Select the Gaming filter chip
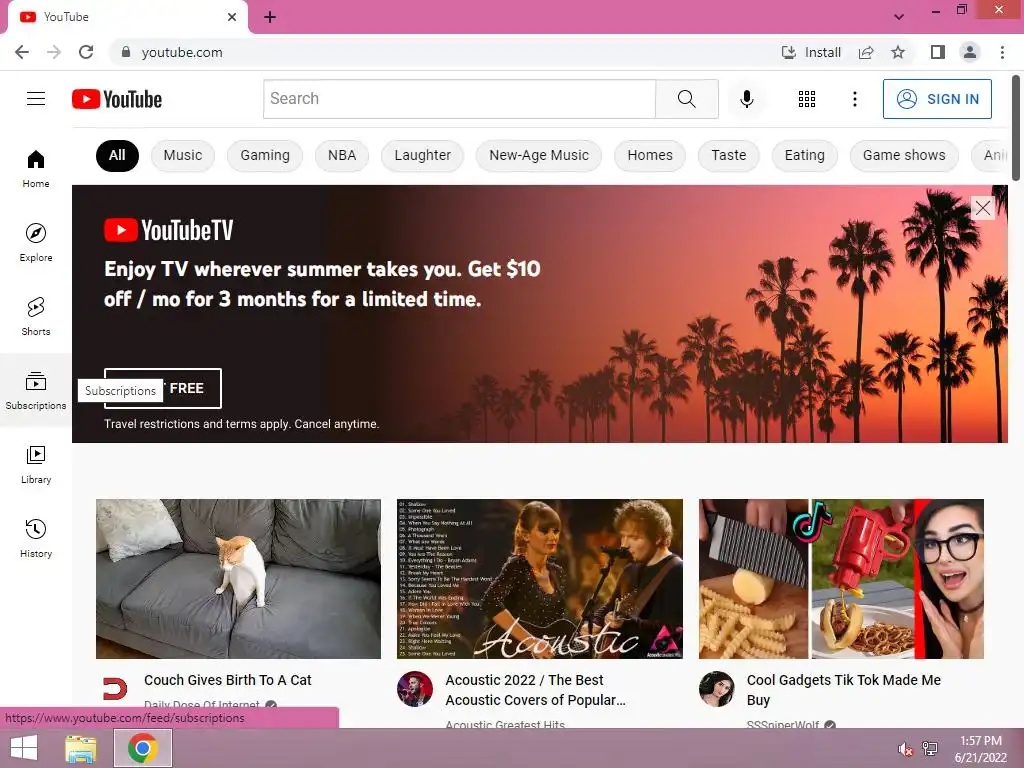 coord(265,155)
